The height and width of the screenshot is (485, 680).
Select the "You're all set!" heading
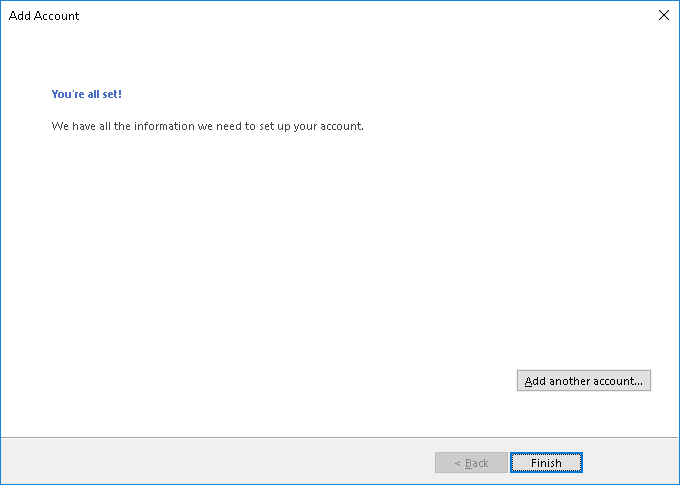point(87,94)
